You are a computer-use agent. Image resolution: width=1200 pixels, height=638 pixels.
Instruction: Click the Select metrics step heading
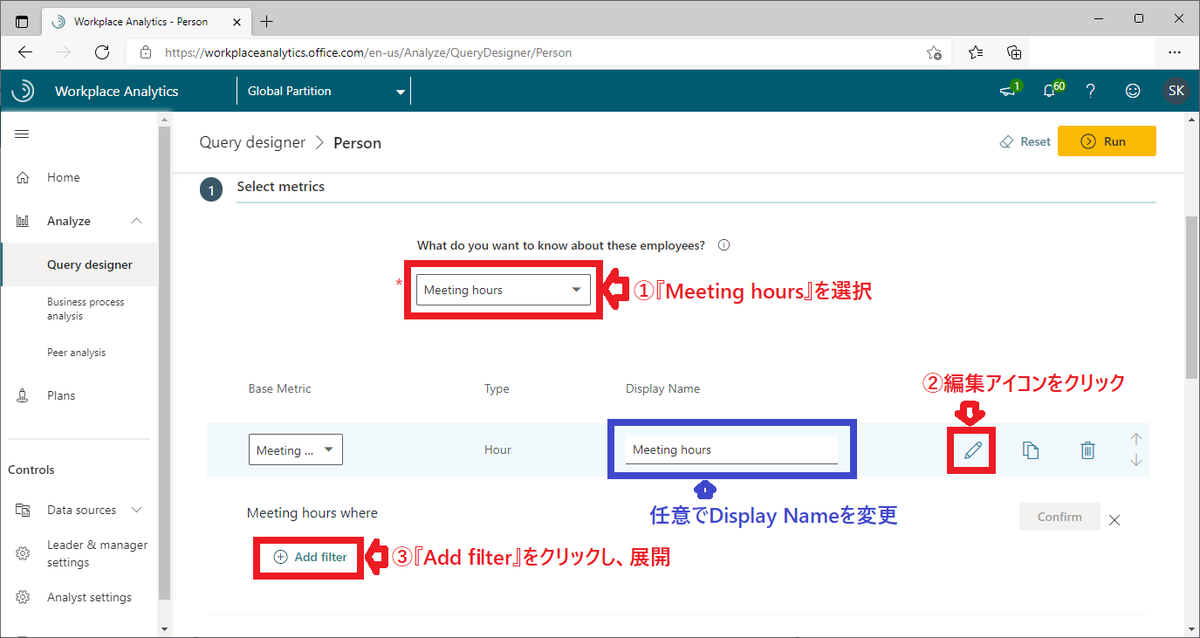tap(280, 186)
